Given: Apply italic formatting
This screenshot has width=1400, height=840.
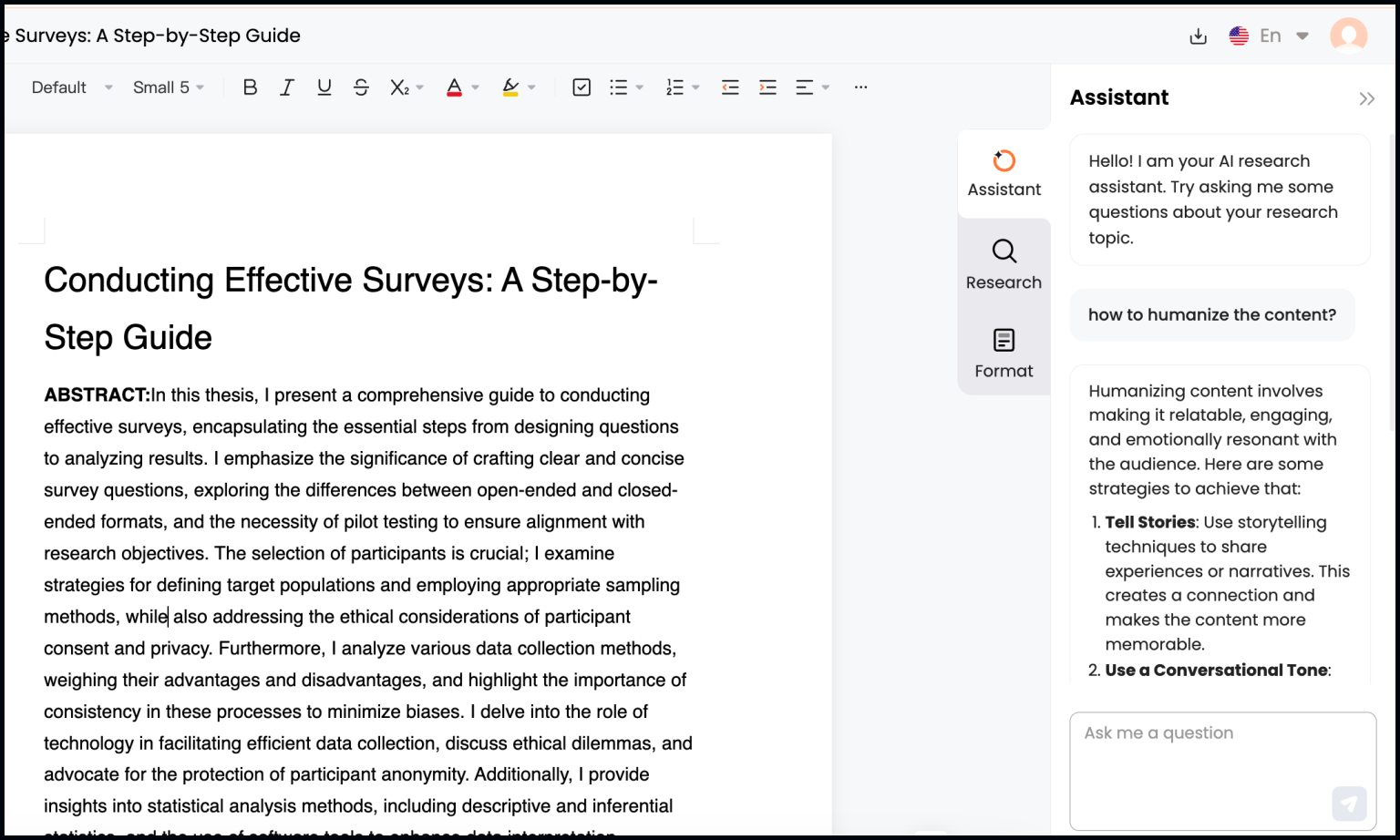Looking at the screenshot, I should tap(287, 87).
